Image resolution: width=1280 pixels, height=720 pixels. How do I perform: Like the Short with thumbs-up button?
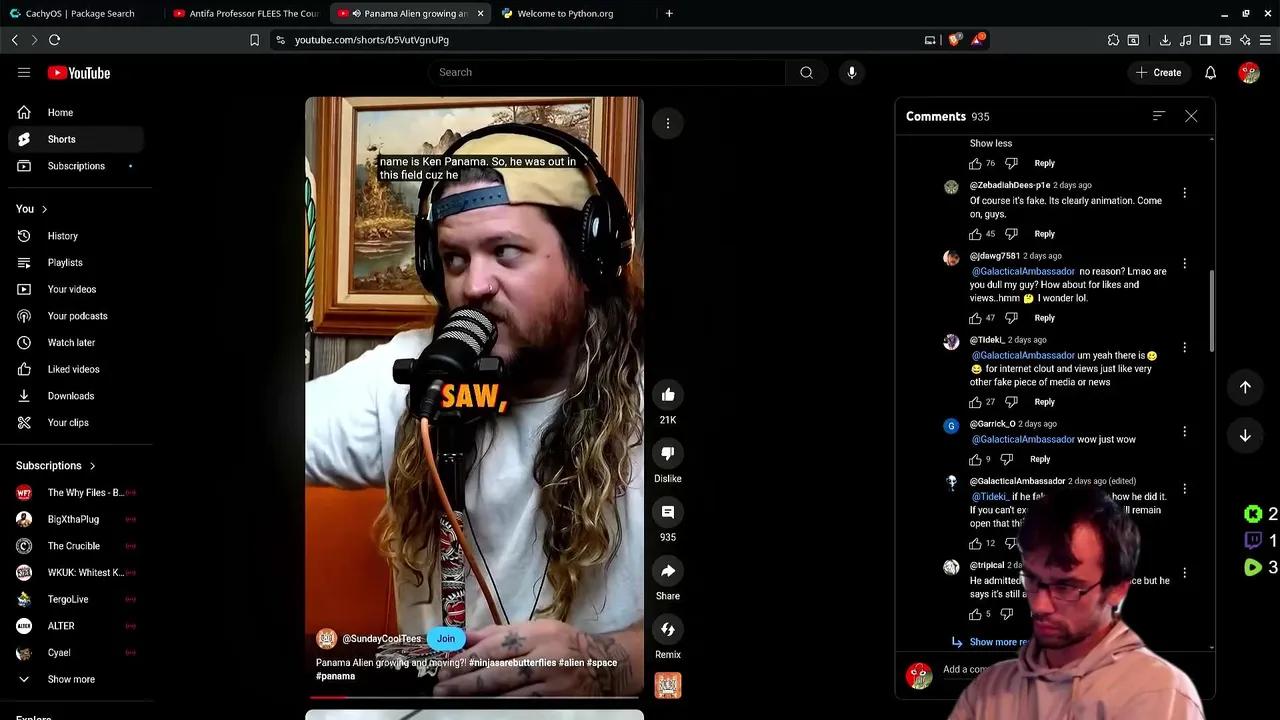pos(668,395)
